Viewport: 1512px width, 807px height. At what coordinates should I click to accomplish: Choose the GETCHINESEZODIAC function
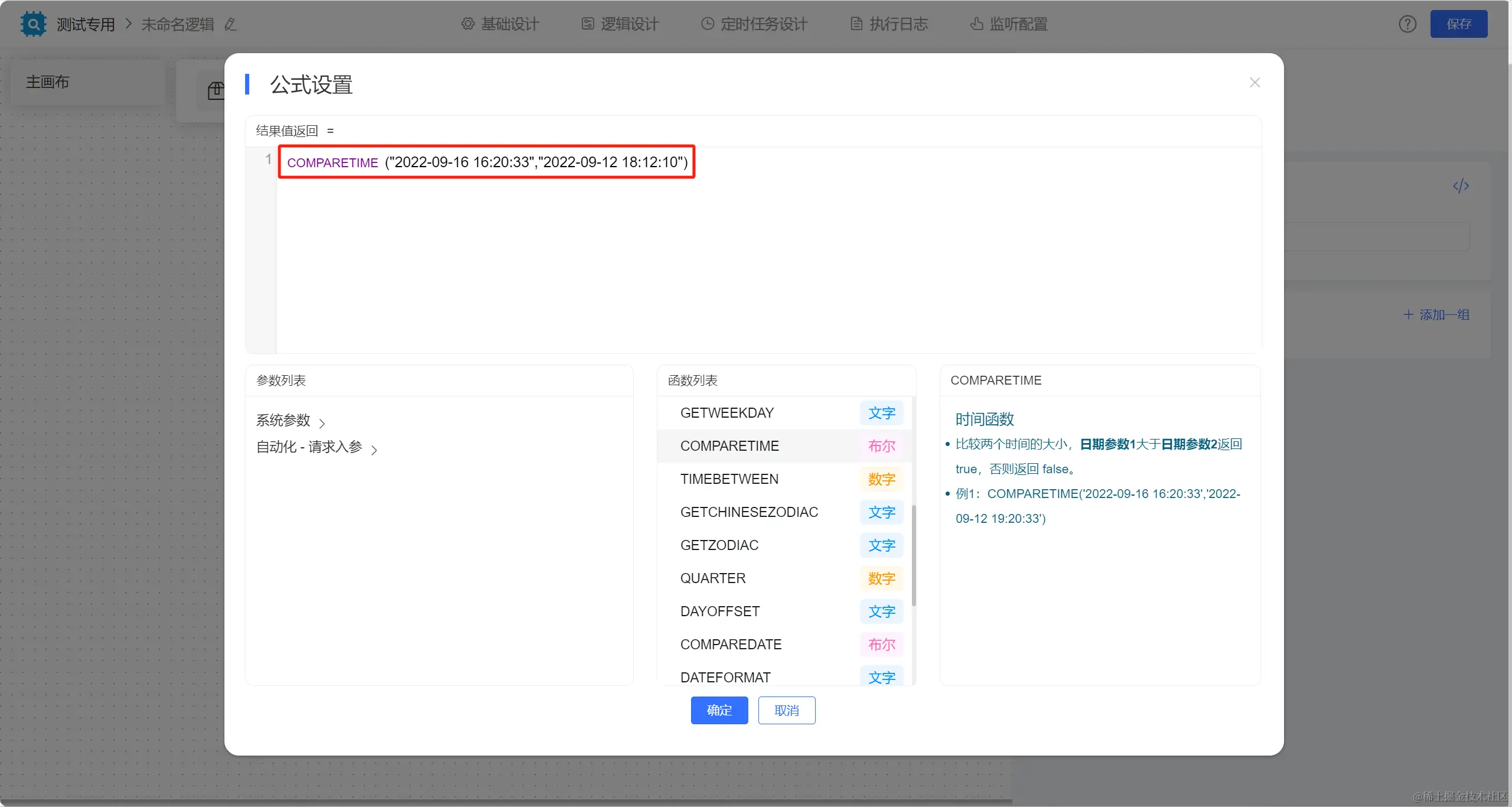pyautogui.click(x=749, y=512)
